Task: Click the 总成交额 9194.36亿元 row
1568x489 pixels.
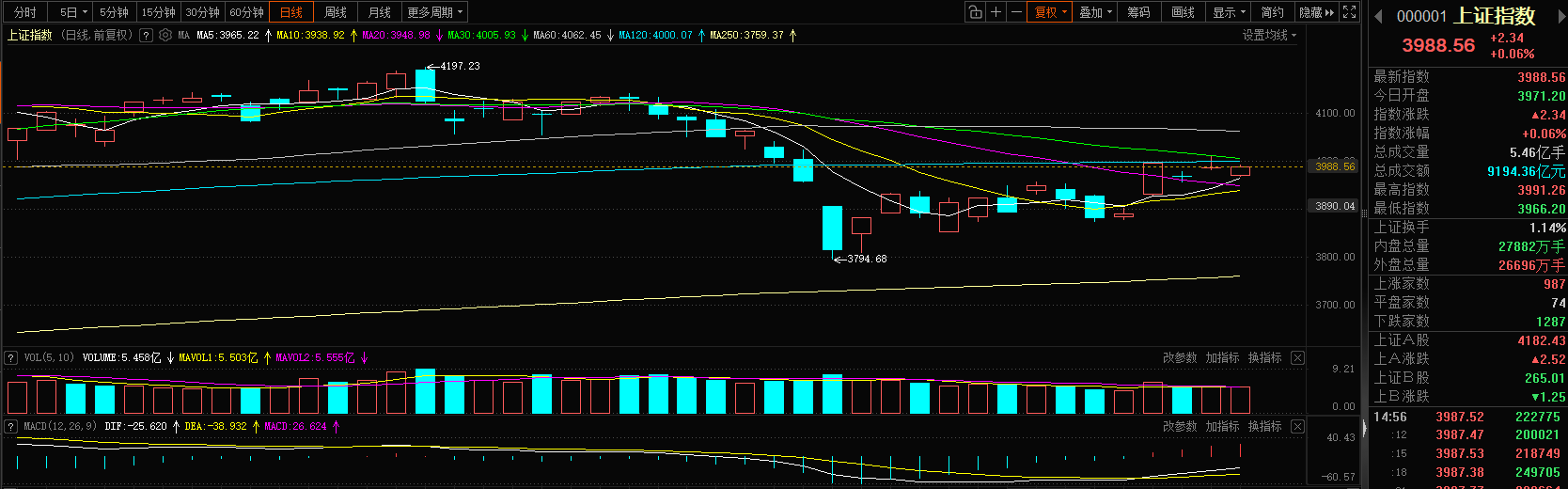Action: tap(1468, 171)
